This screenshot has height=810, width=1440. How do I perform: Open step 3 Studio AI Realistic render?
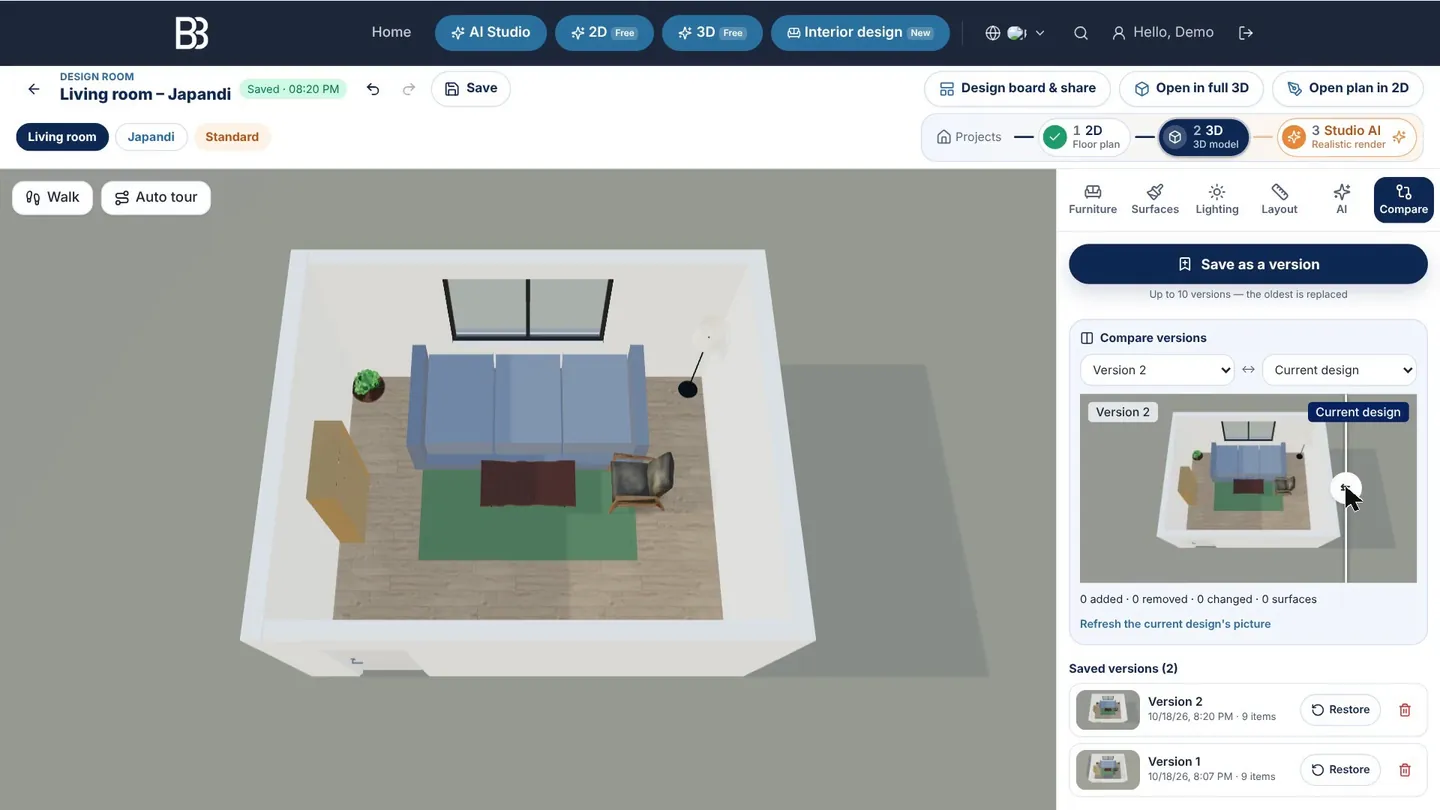point(1347,137)
